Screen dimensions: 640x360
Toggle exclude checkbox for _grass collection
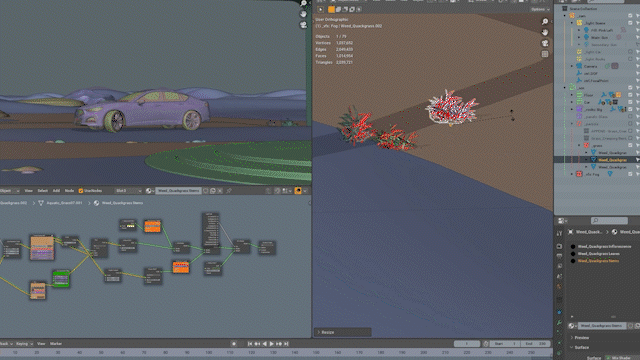pos(630,145)
